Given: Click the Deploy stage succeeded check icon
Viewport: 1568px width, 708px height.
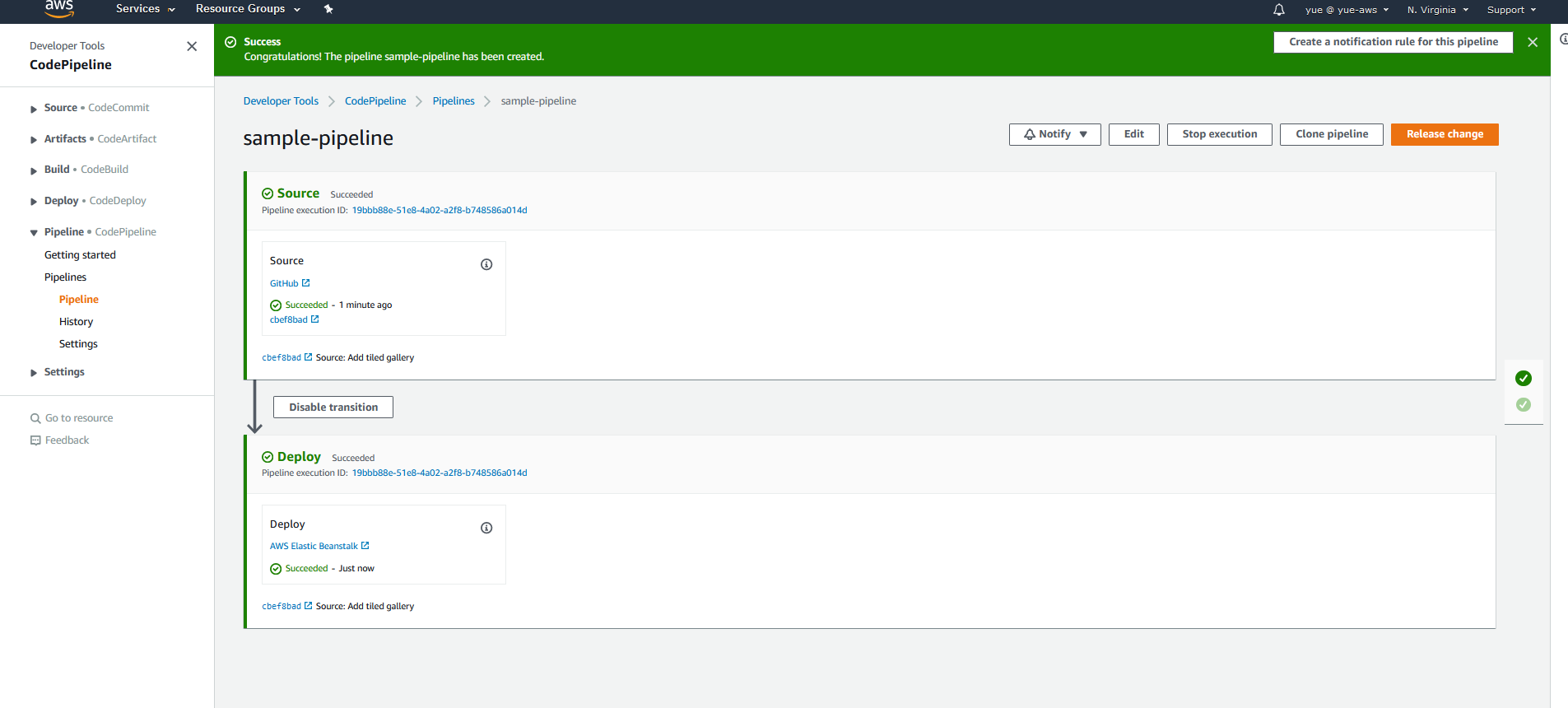Looking at the screenshot, I should 268,457.
